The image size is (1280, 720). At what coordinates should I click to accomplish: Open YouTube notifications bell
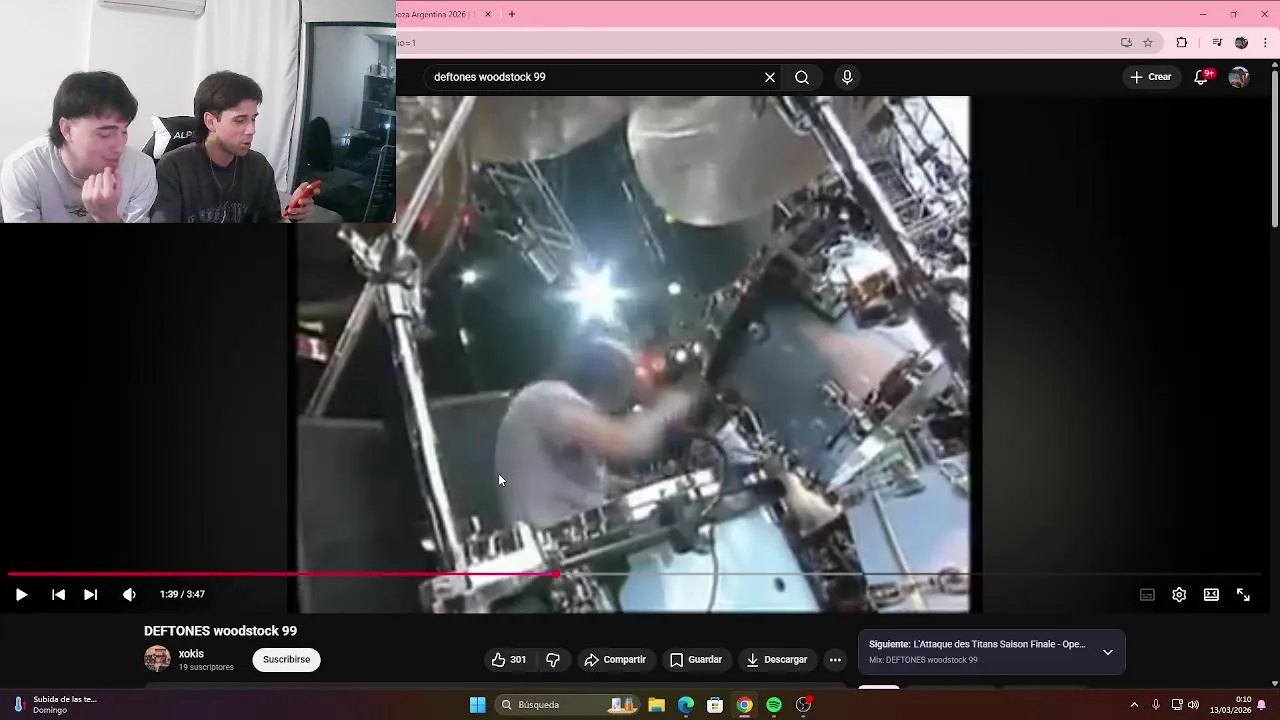coord(1202,77)
